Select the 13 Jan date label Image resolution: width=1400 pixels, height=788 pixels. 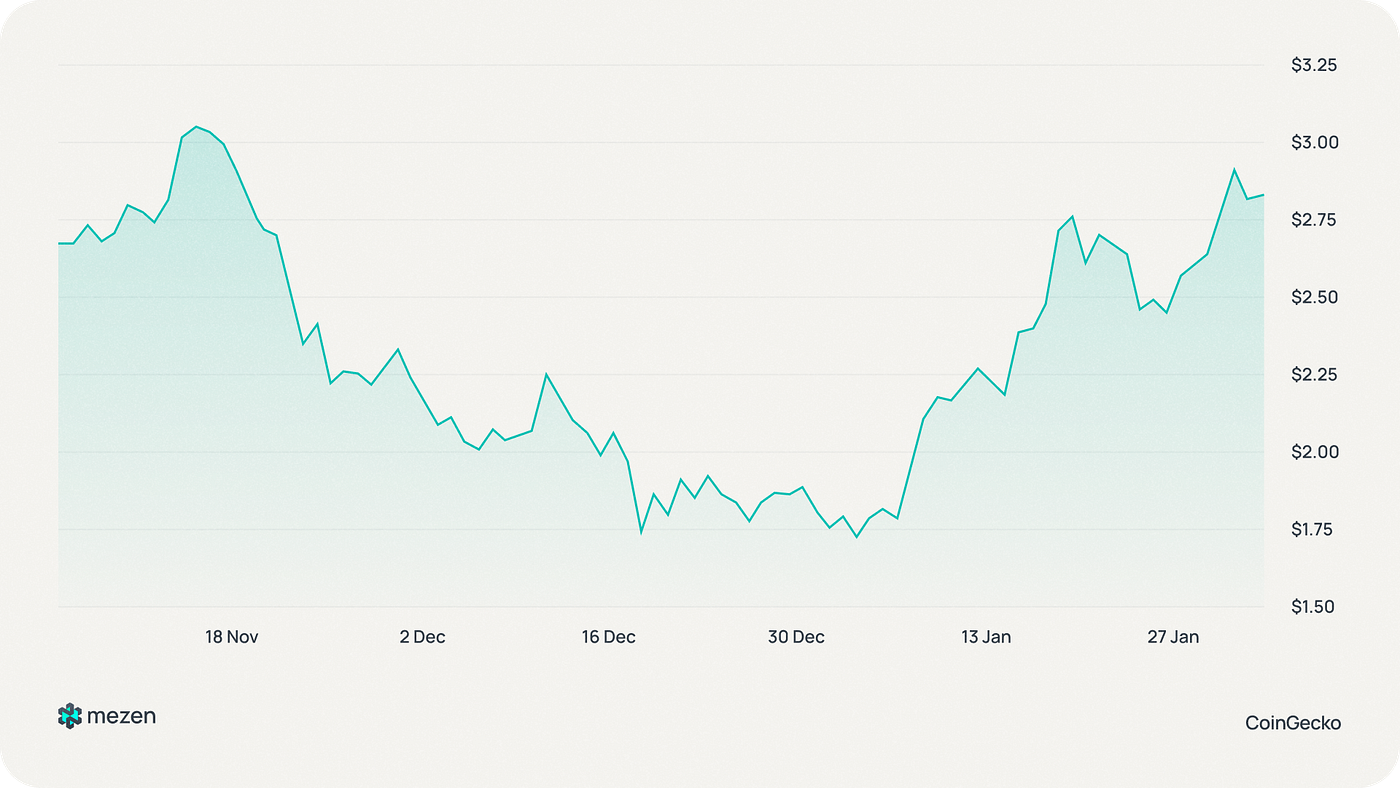click(986, 637)
